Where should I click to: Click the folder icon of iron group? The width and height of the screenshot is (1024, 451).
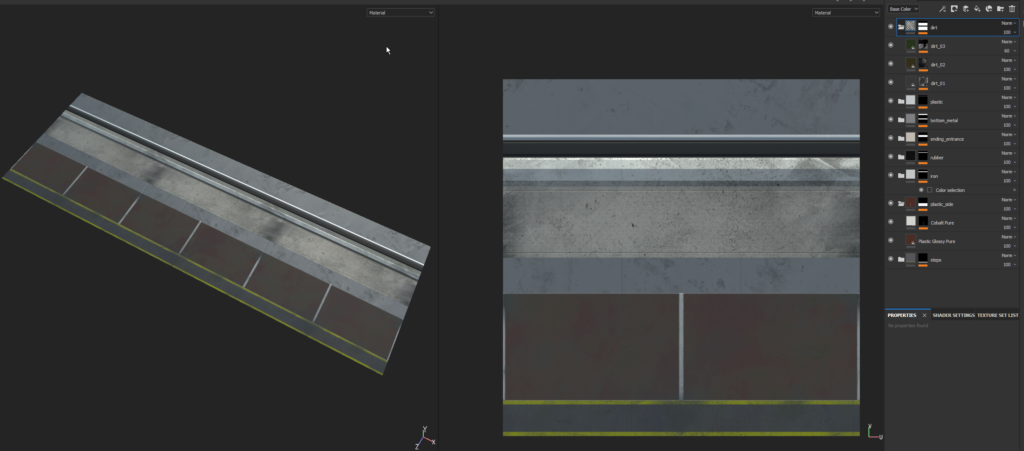901,176
